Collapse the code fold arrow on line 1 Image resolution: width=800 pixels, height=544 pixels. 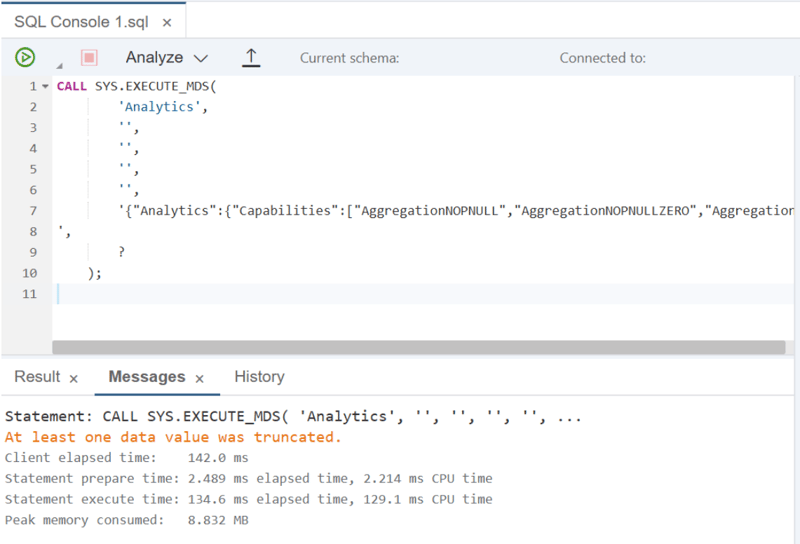[45, 86]
